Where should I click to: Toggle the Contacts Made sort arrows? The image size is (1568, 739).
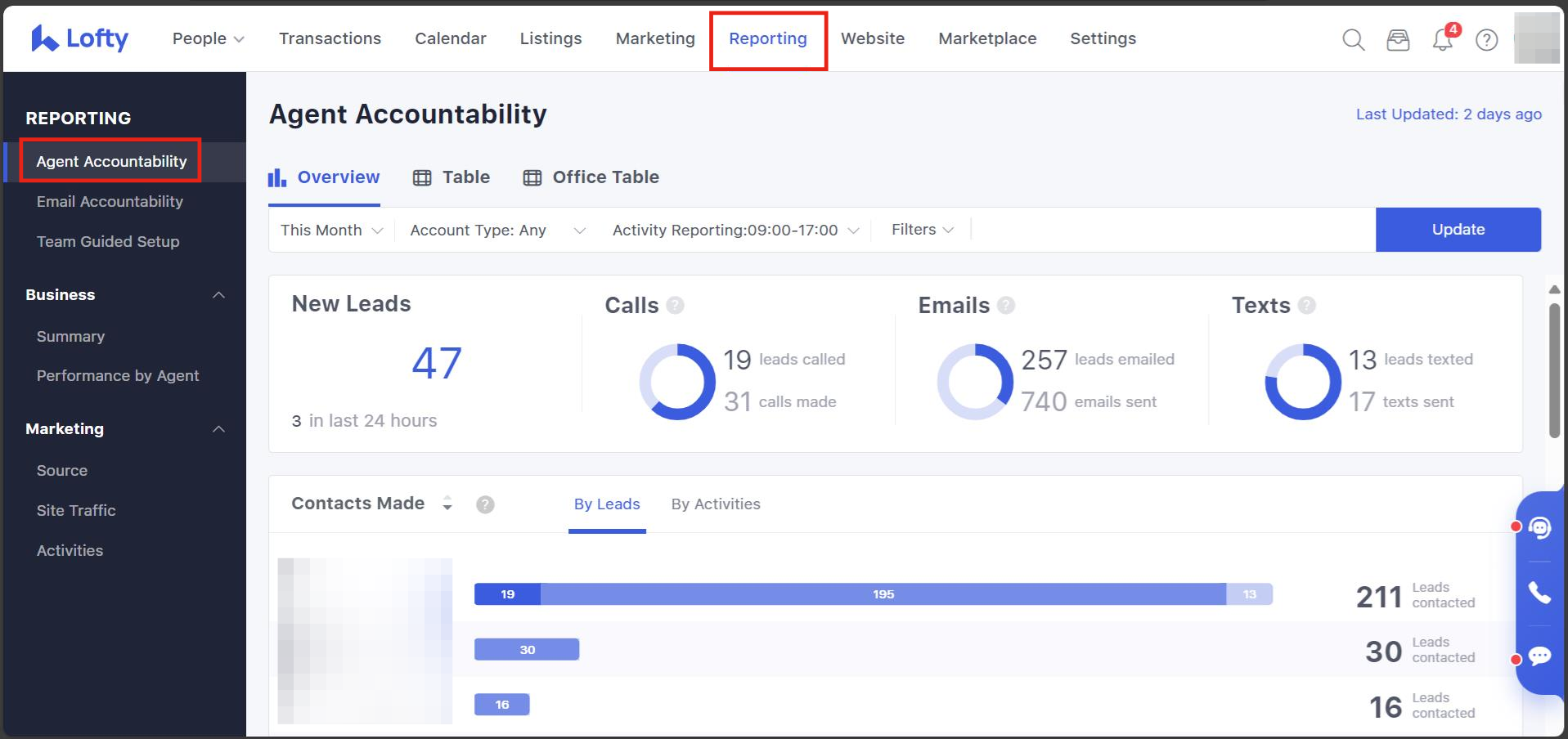pos(447,504)
